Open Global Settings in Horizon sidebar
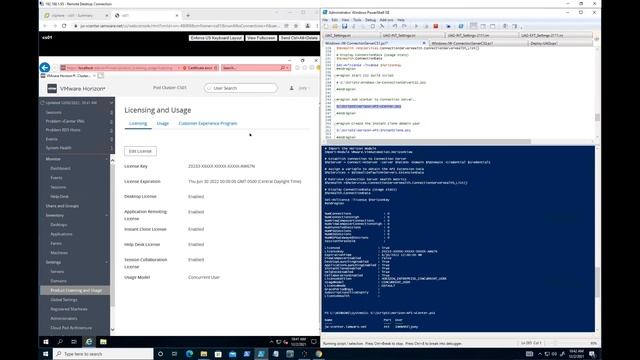The height and width of the screenshot is (360, 640). (64, 300)
